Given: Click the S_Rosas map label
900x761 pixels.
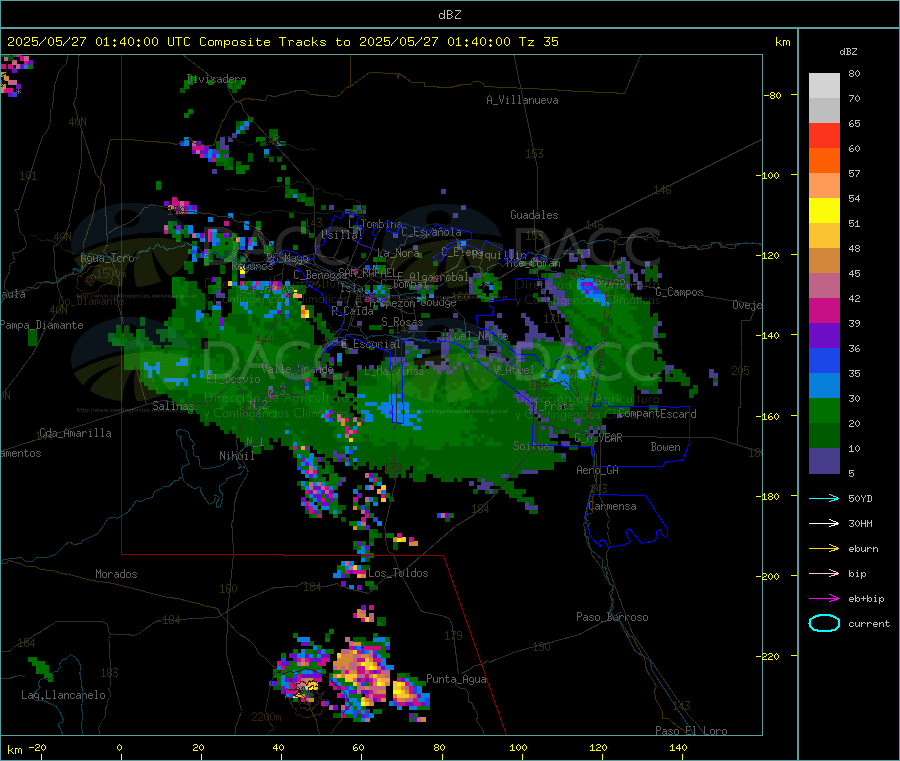Looking at the screenshot, I should (x=402, y=322).
